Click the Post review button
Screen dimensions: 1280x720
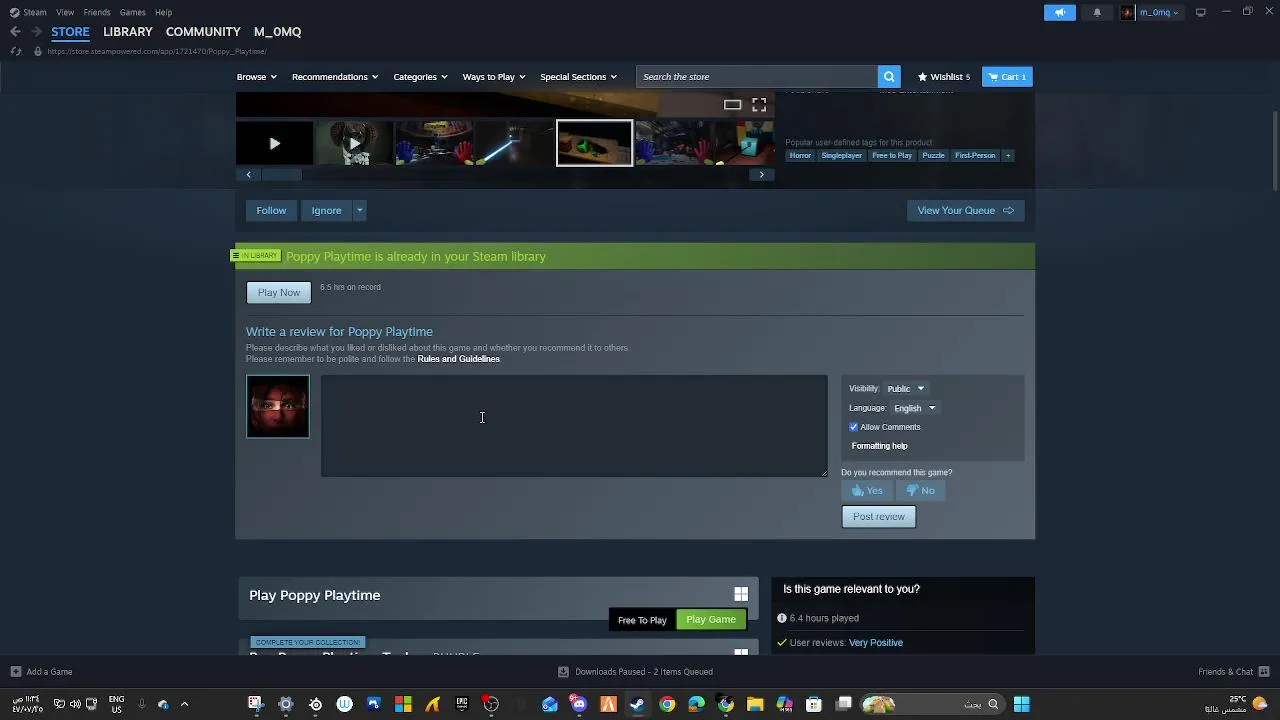879,517
